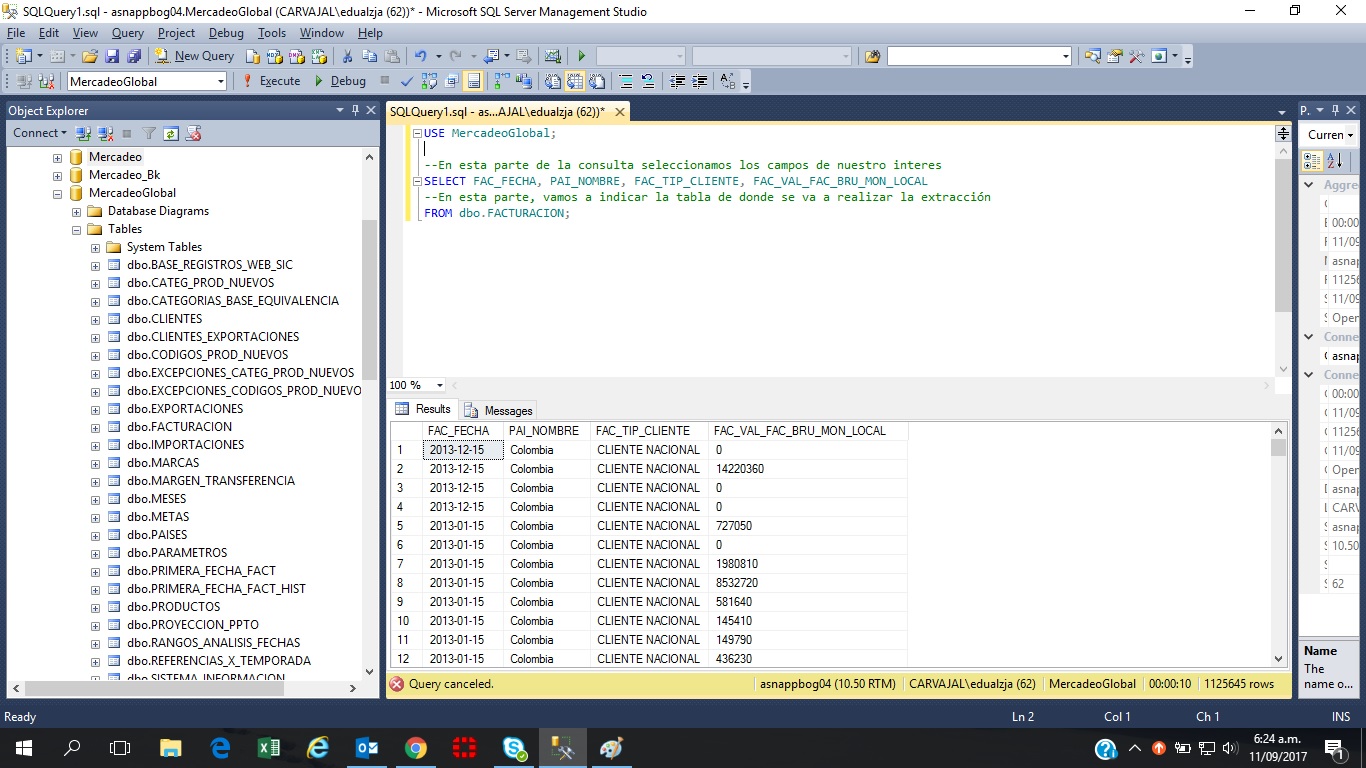Click the Results to File icon

[597, 80]
